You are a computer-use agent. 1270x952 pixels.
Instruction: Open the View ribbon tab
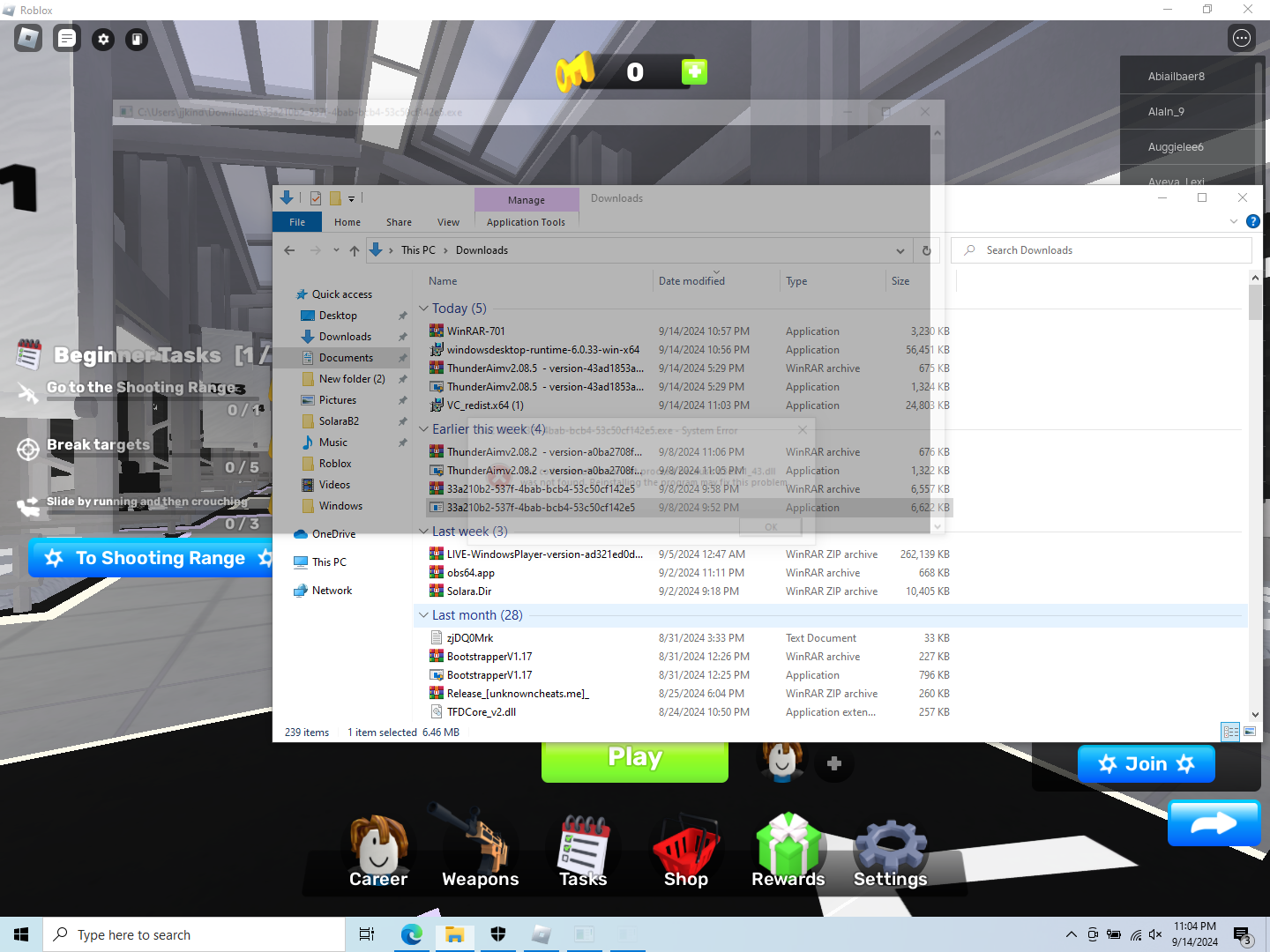pos(448,222)
